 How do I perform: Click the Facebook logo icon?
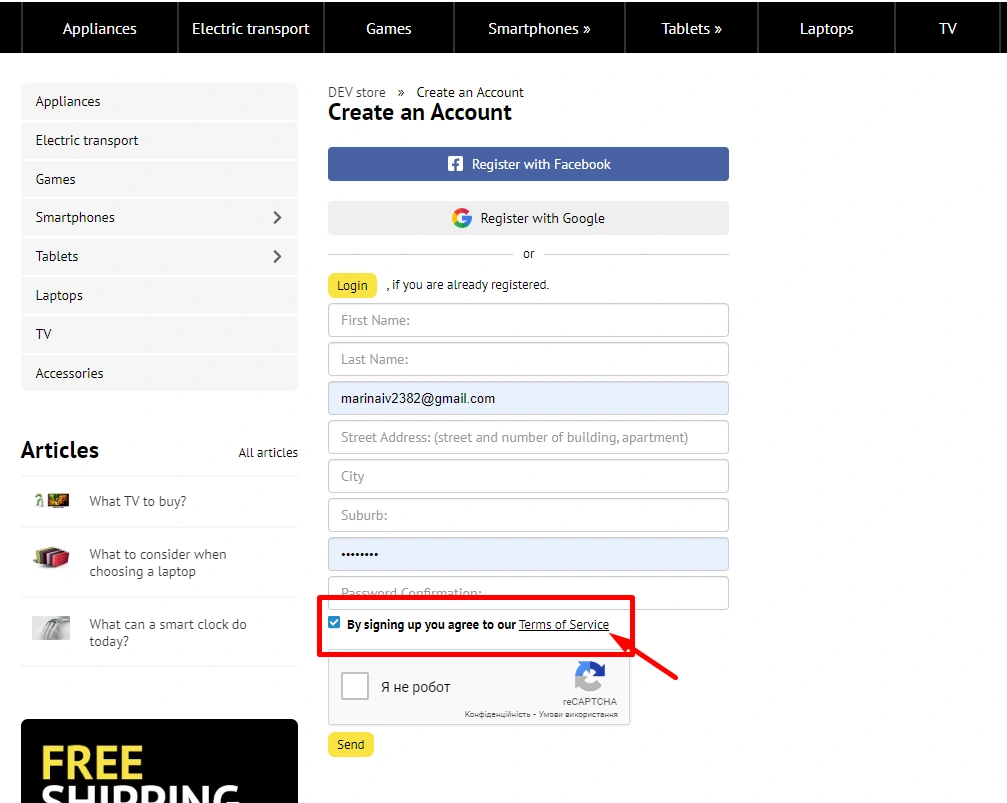[x=455, y=164]
